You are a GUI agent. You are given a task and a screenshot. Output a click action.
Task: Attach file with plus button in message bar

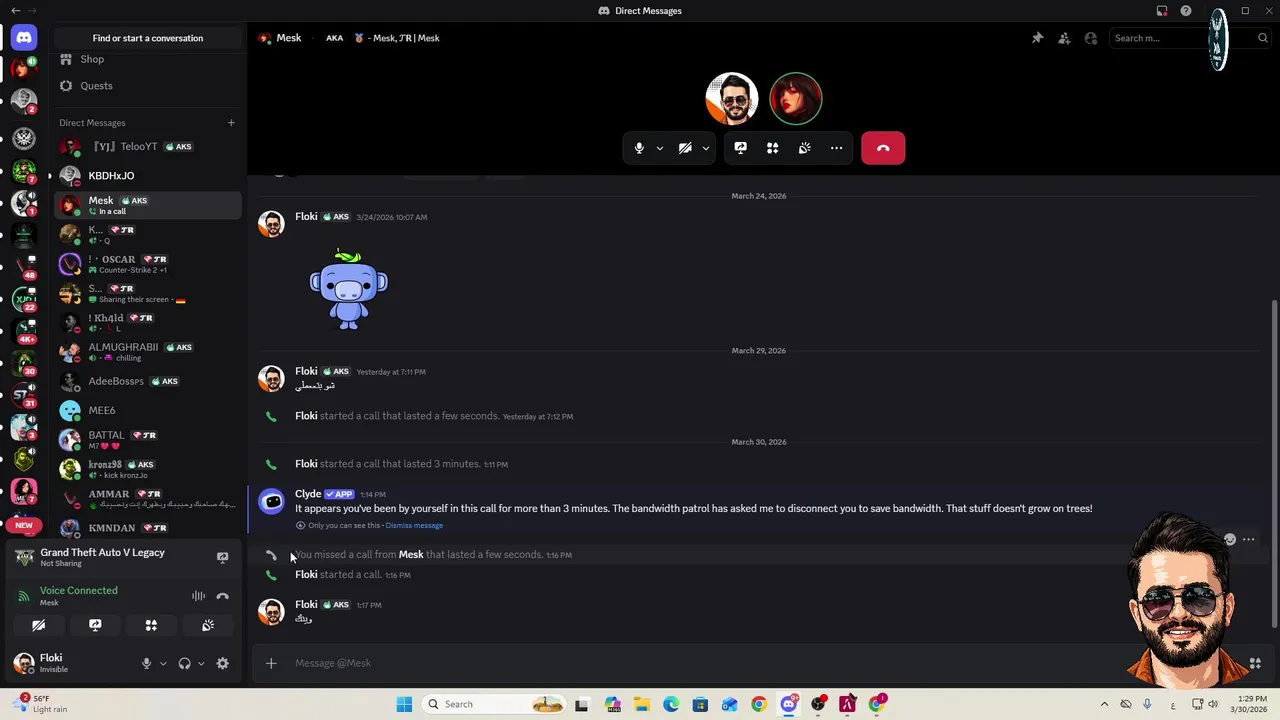click(271, 663)
